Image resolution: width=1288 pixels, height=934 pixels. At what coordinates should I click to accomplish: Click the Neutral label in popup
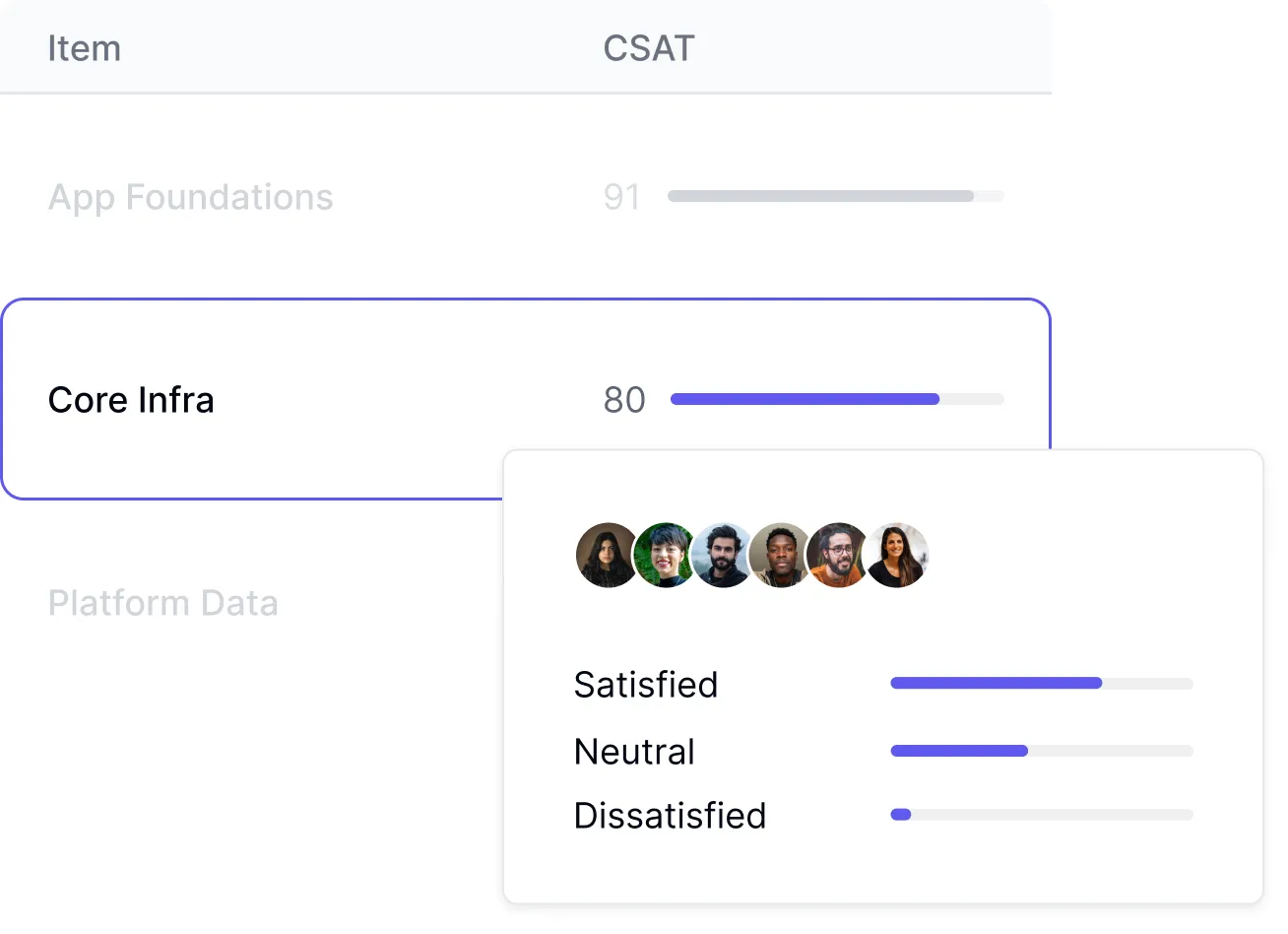[x=634, y=752]
